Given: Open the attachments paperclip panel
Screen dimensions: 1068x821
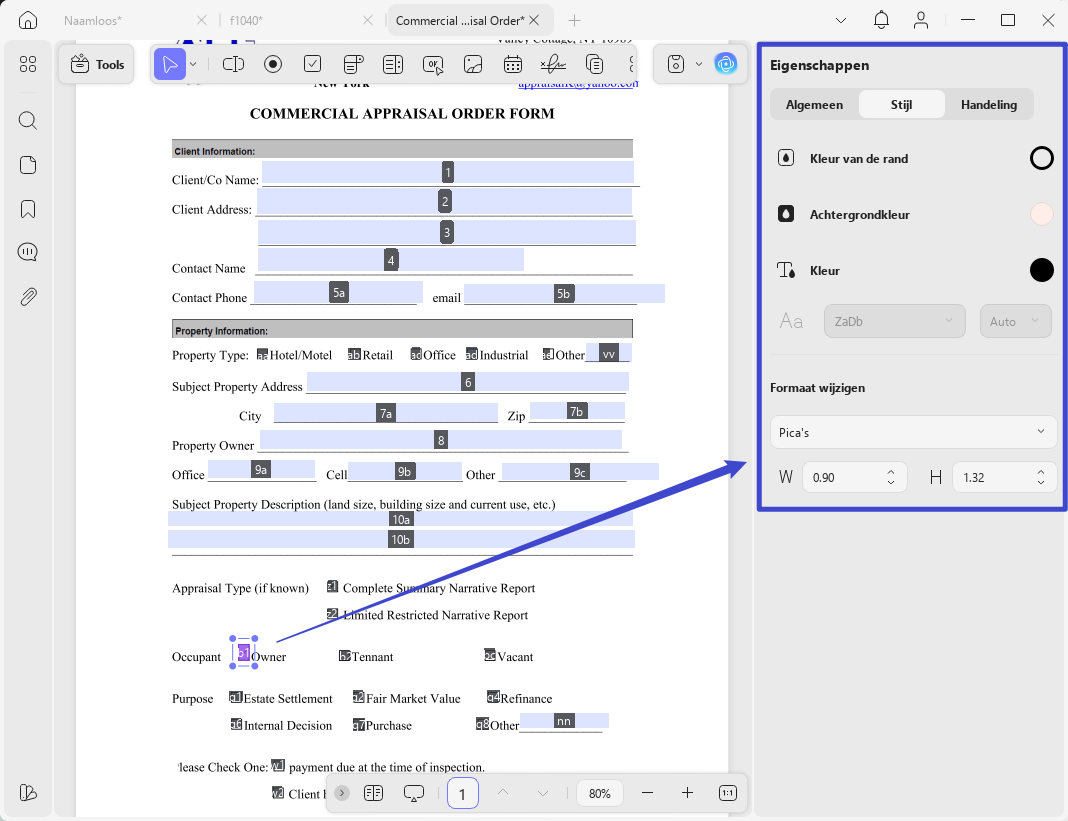Looking at the screenshot, I should 28,297.
